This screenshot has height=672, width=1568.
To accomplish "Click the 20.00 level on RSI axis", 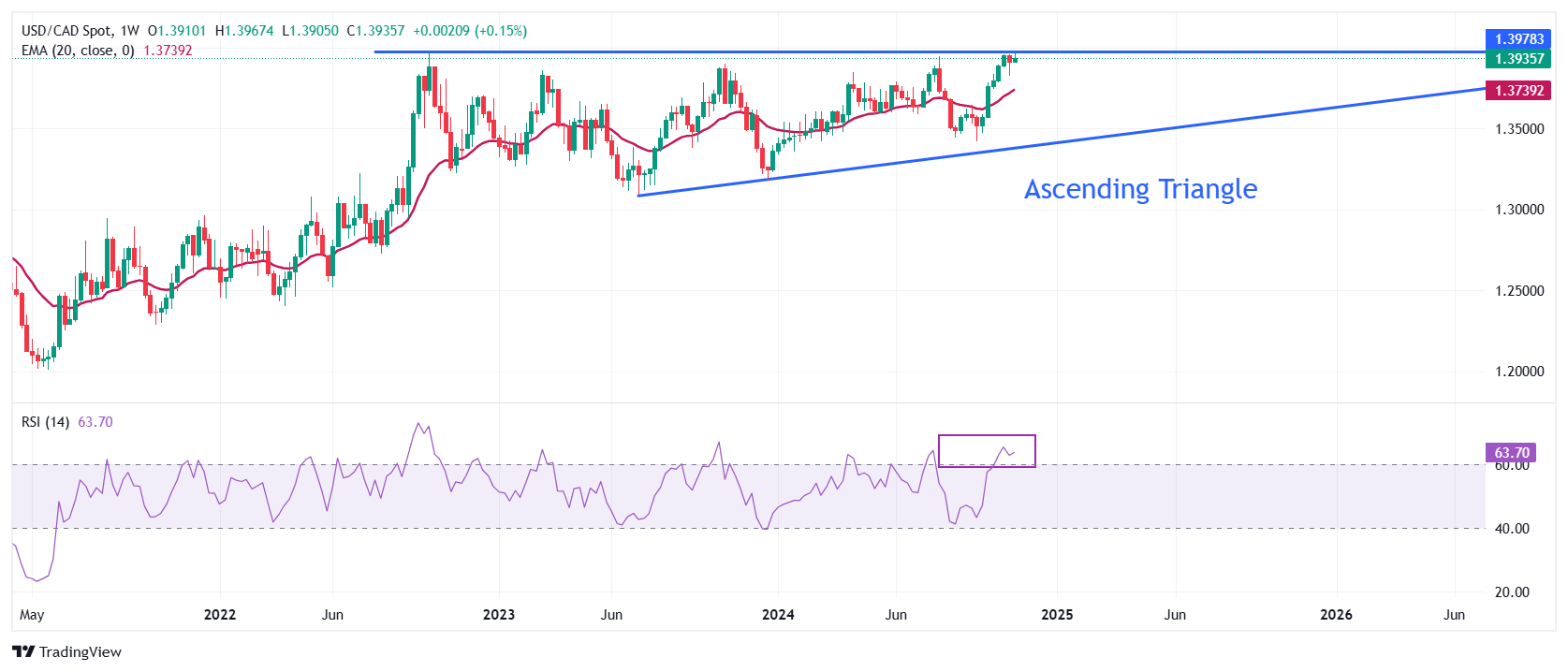I will 1512,592.
